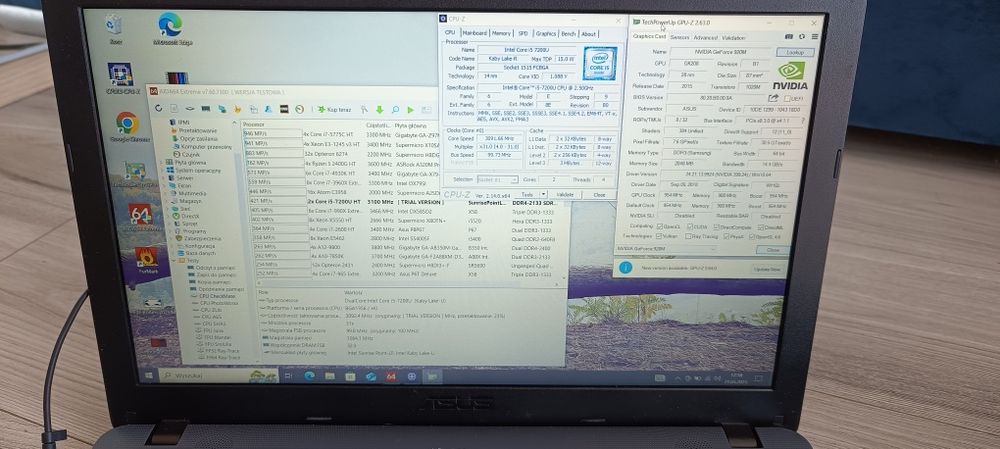The width and height of the screenshot is (1000, 449).
Task: Expand the Multimedia tree node
Action: tap(165, 193)
